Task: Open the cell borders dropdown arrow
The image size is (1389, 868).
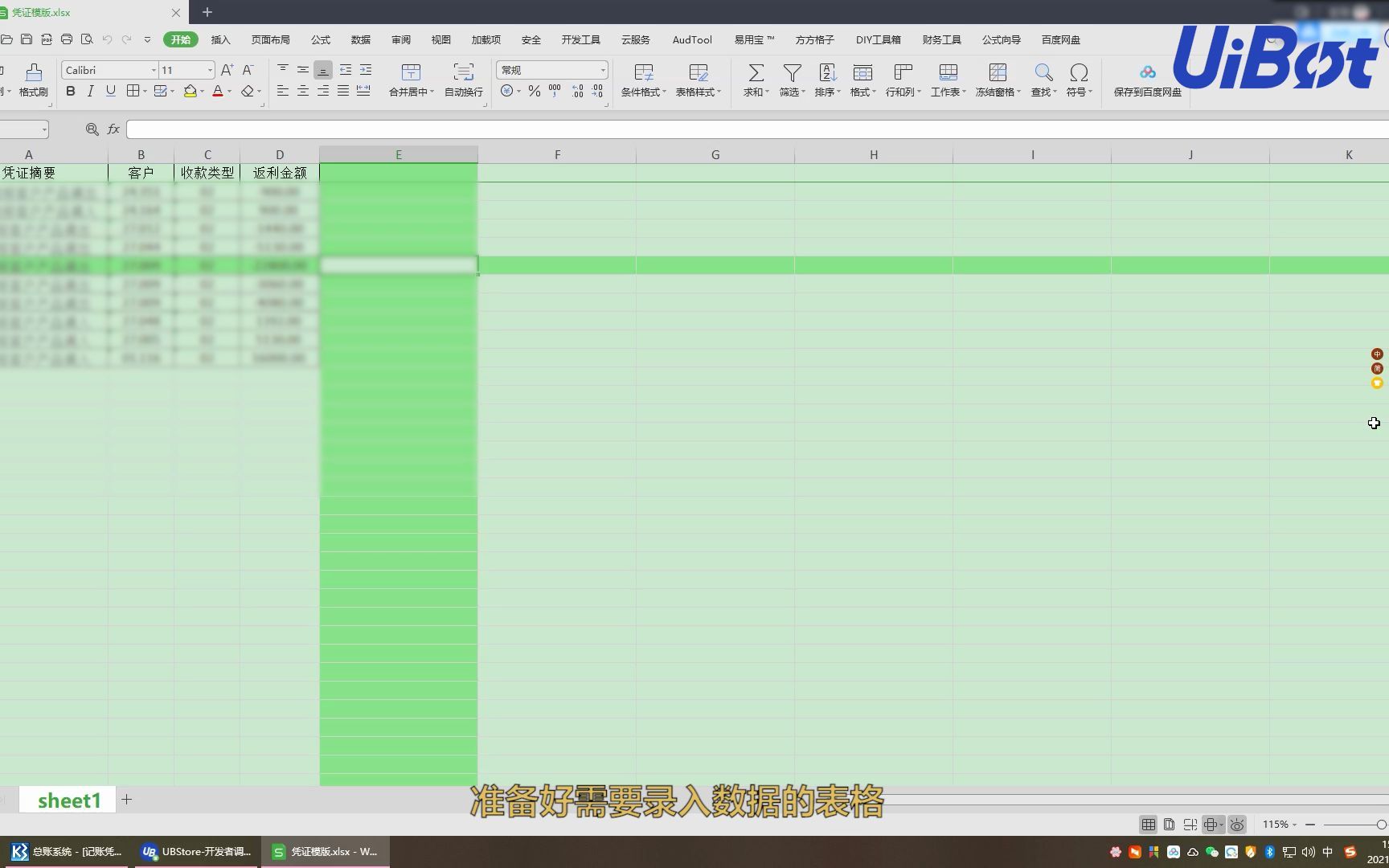Action: [x=145, y=92]
